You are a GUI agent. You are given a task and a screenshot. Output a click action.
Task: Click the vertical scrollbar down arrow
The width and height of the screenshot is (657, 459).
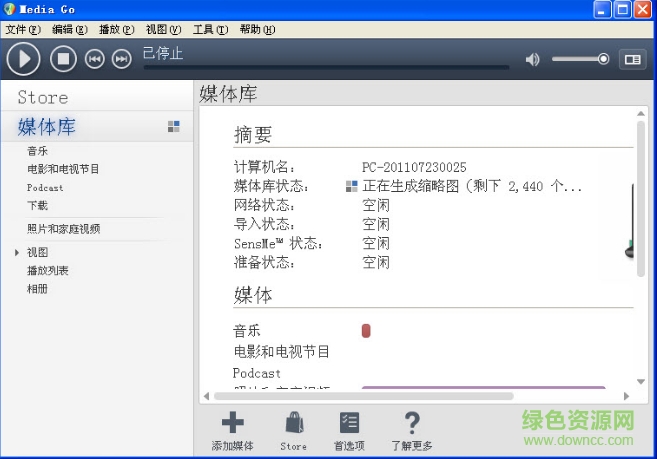coord(641,381)
